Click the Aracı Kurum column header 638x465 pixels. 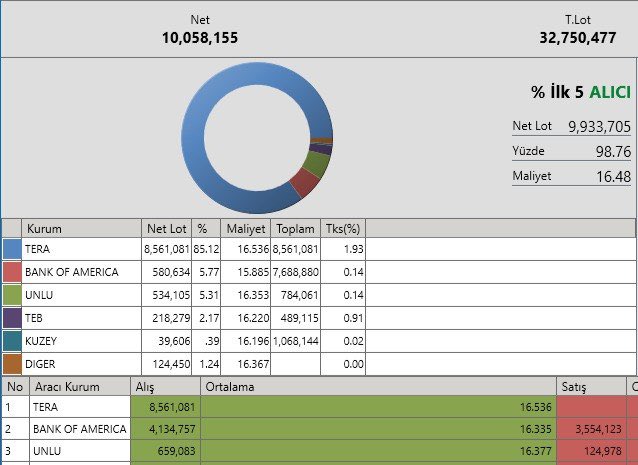pos(80,386)
